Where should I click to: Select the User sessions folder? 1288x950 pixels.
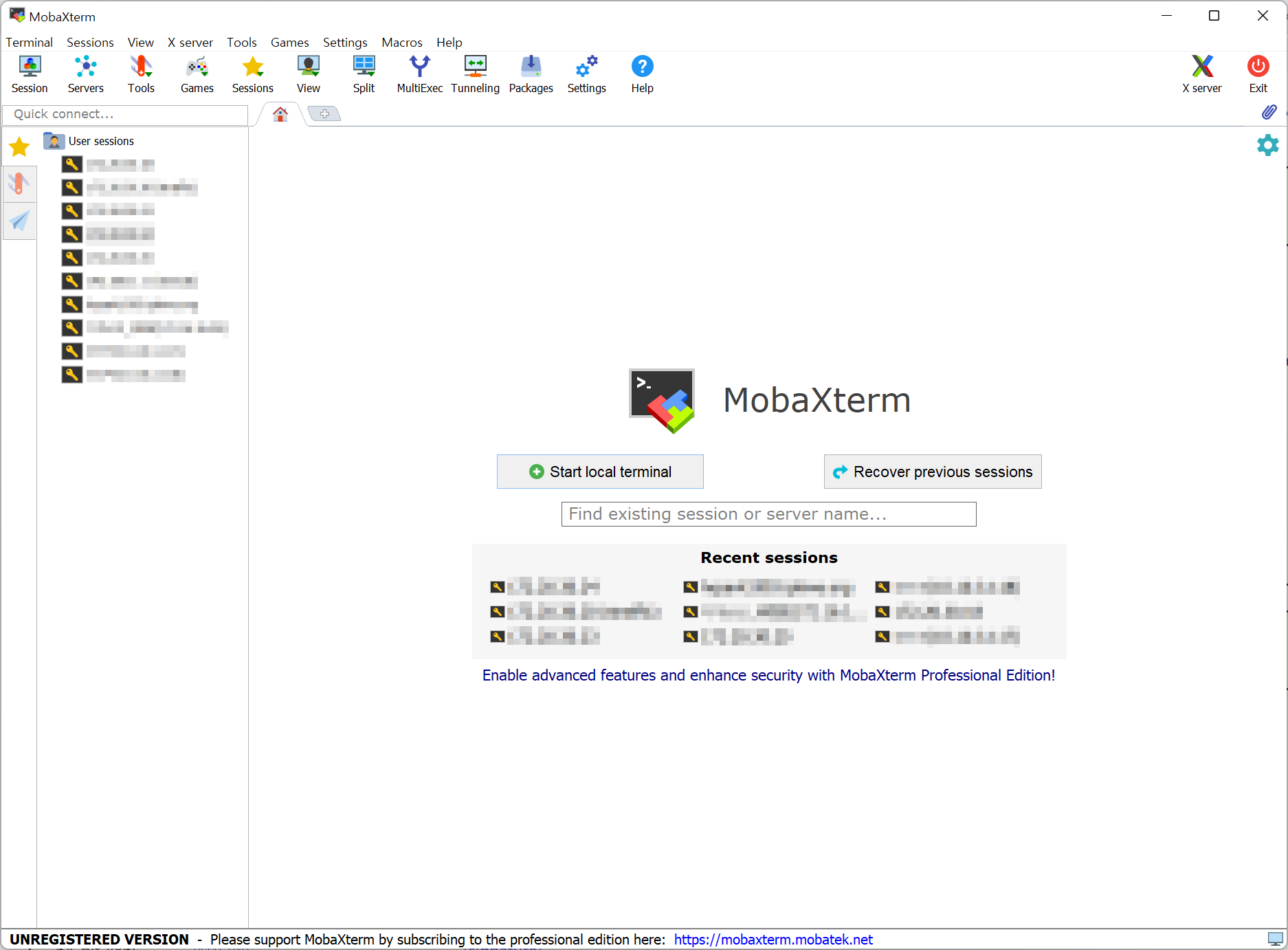pos(89,141)
